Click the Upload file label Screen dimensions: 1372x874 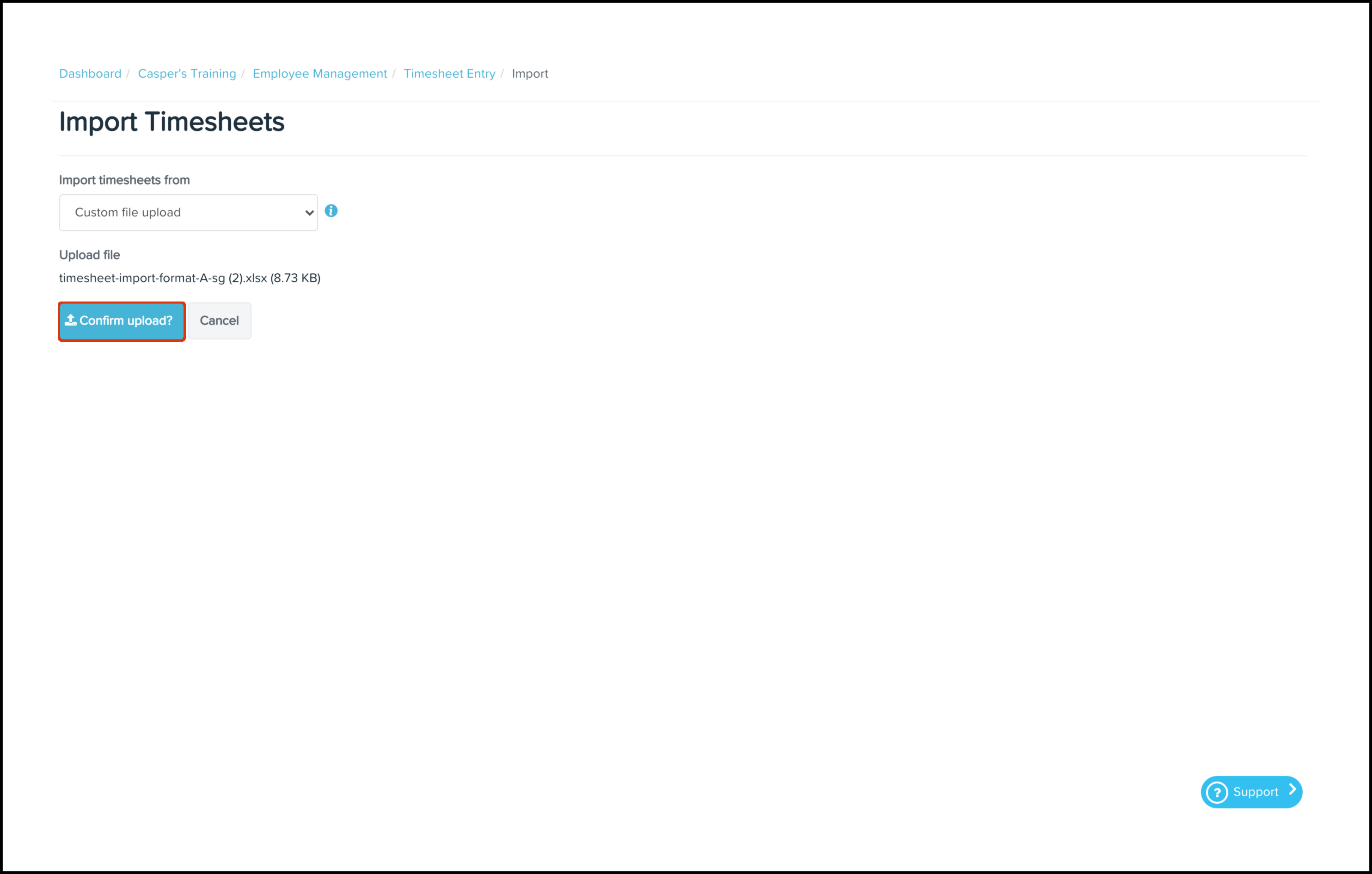pyautogui.click(x=90, y=255)
